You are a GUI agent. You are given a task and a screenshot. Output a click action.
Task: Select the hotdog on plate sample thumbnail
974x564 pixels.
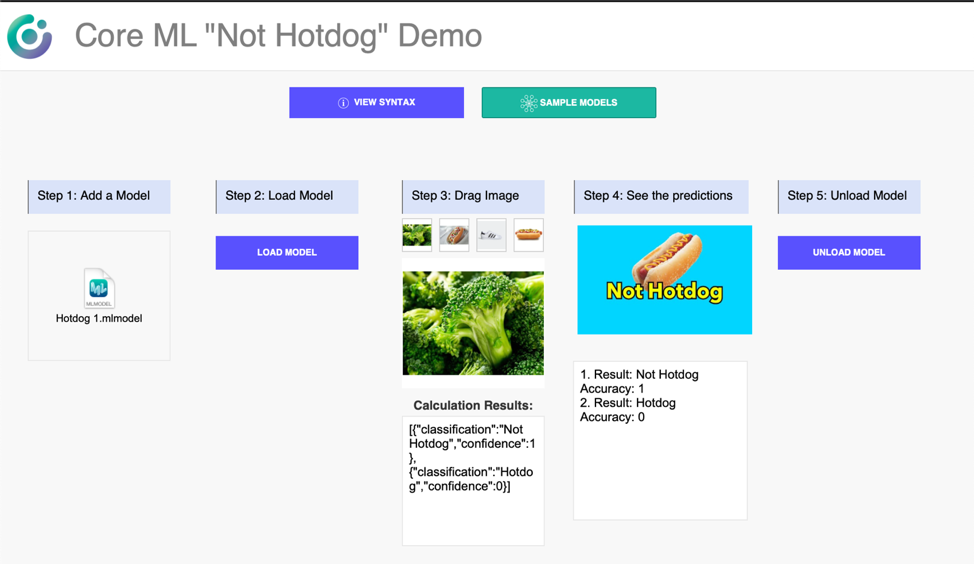(x=454, y=235)
